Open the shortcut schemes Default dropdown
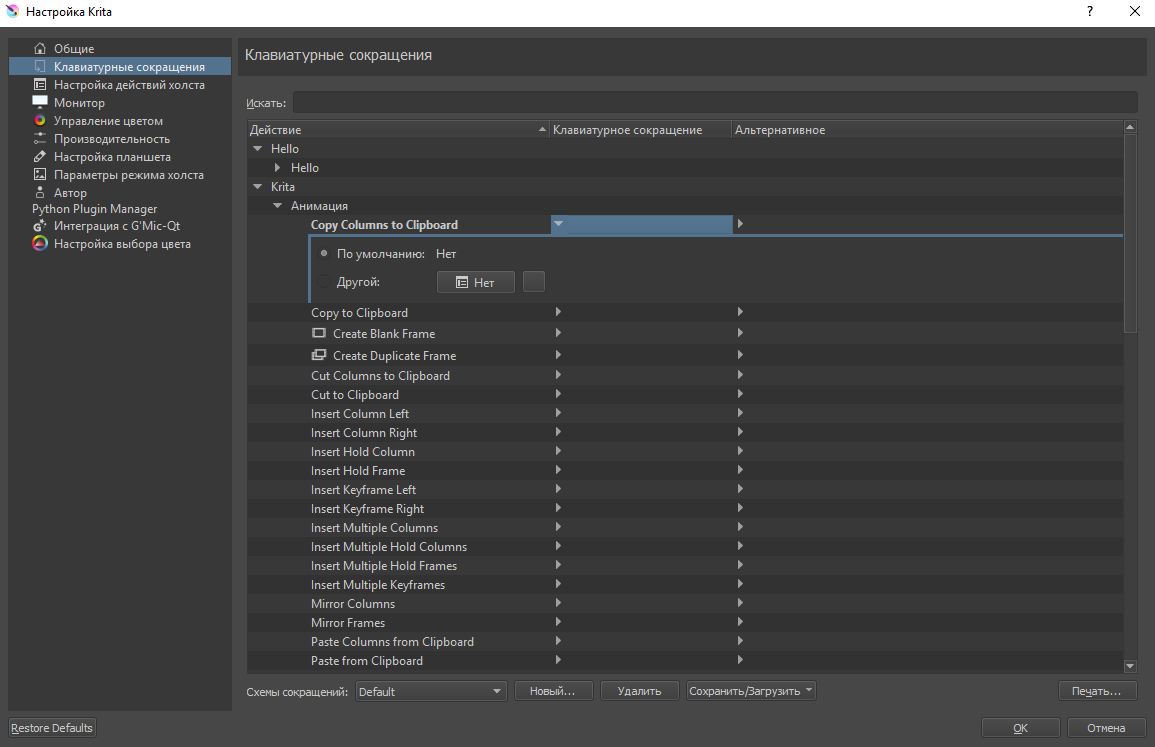Image resolution: width=1155 pixels, height=747 pixels. pyautogui.click(x=430, y=691)
